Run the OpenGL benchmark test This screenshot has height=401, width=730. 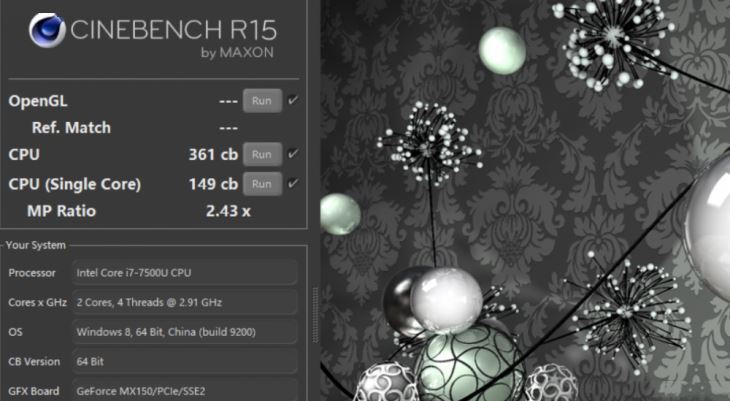click(262, 101)
